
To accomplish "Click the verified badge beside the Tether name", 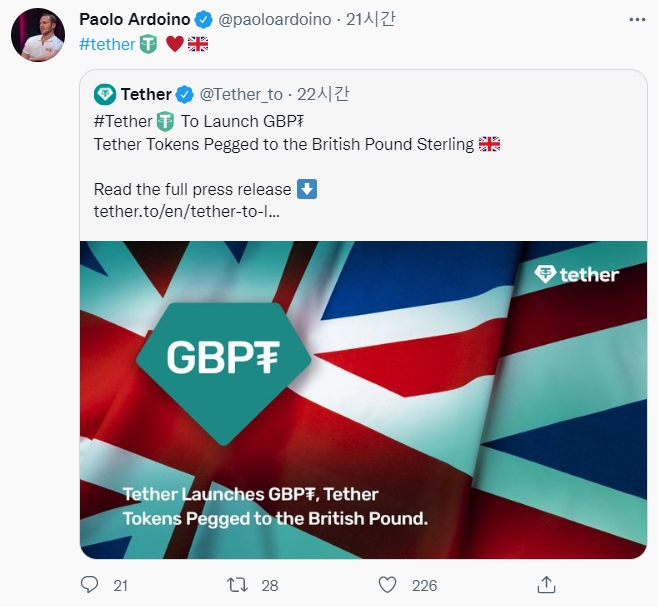I will [x=186, y=95].
